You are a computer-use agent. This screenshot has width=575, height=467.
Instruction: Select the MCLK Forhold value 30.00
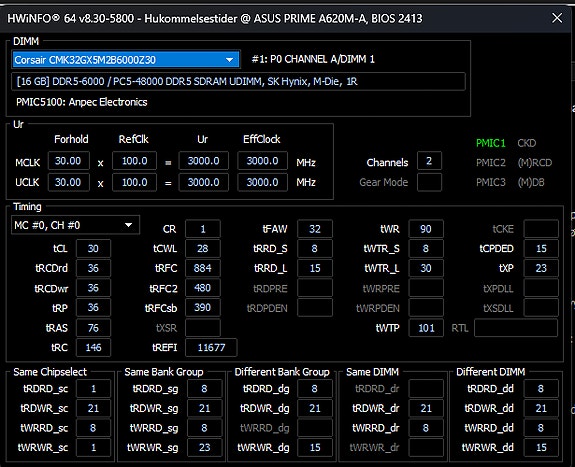(x=69, y=161)
